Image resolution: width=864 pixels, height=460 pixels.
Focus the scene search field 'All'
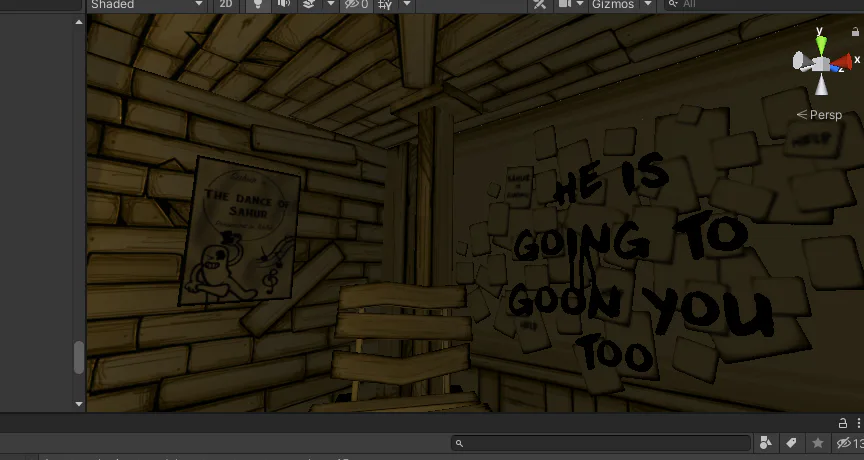766,4
